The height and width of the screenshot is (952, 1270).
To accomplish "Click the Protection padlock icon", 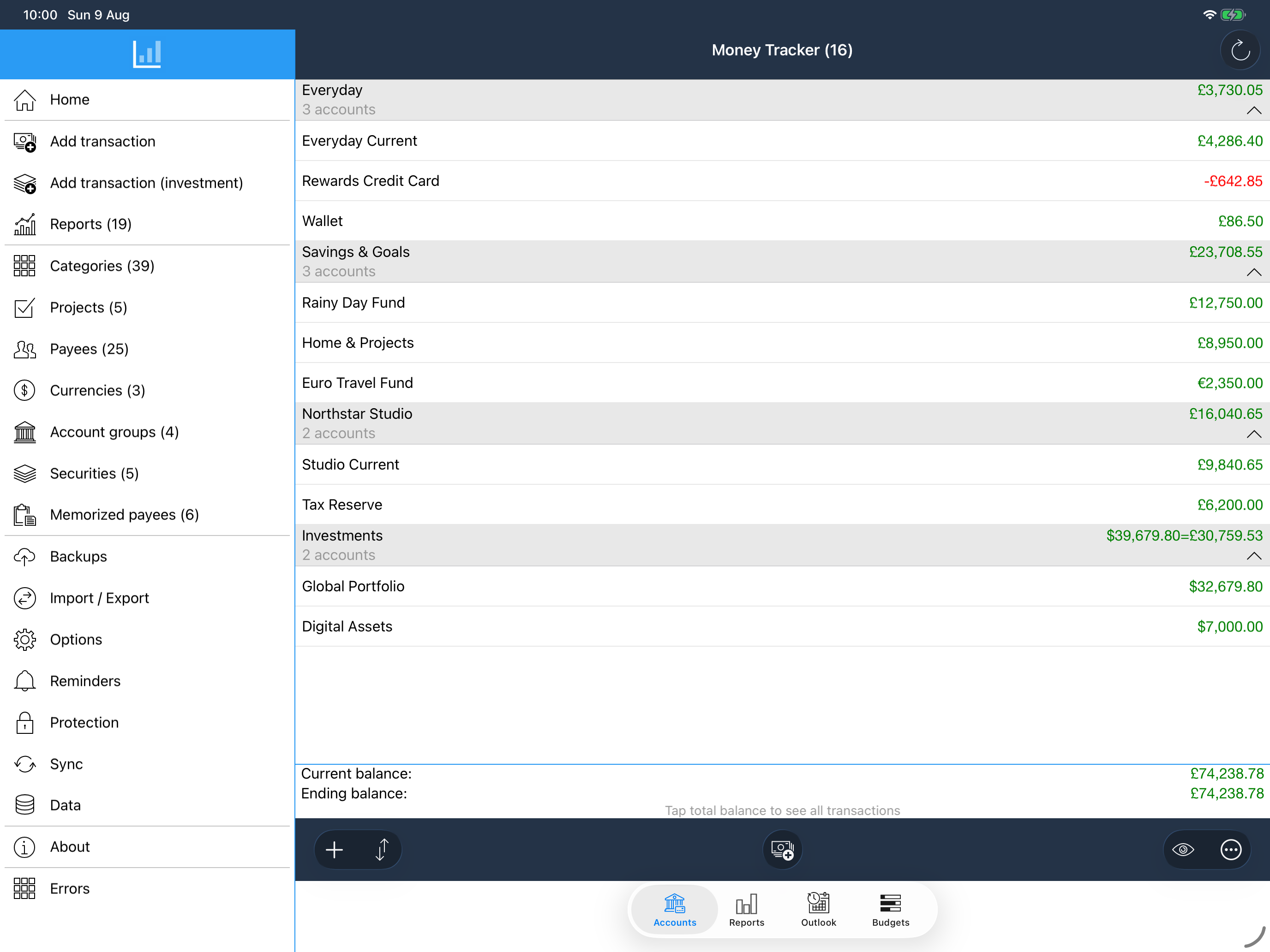I will point(24,723).
